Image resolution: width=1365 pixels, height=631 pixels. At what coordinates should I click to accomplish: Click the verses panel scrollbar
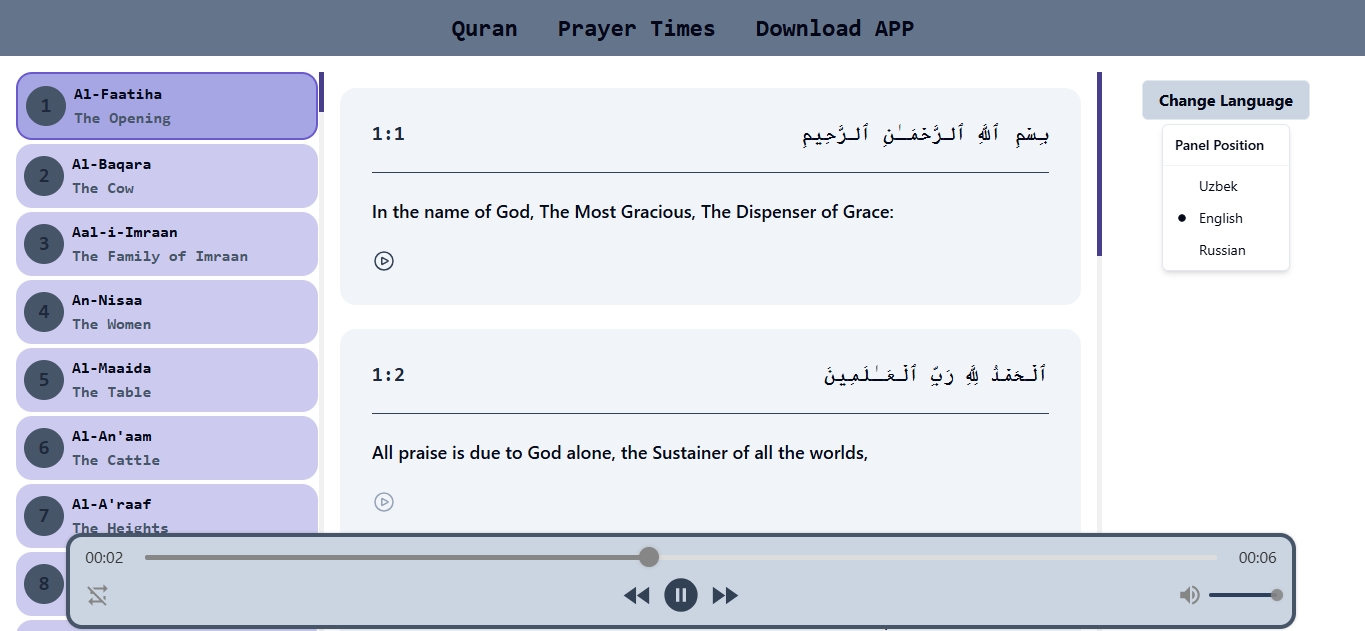(1099, 164)
